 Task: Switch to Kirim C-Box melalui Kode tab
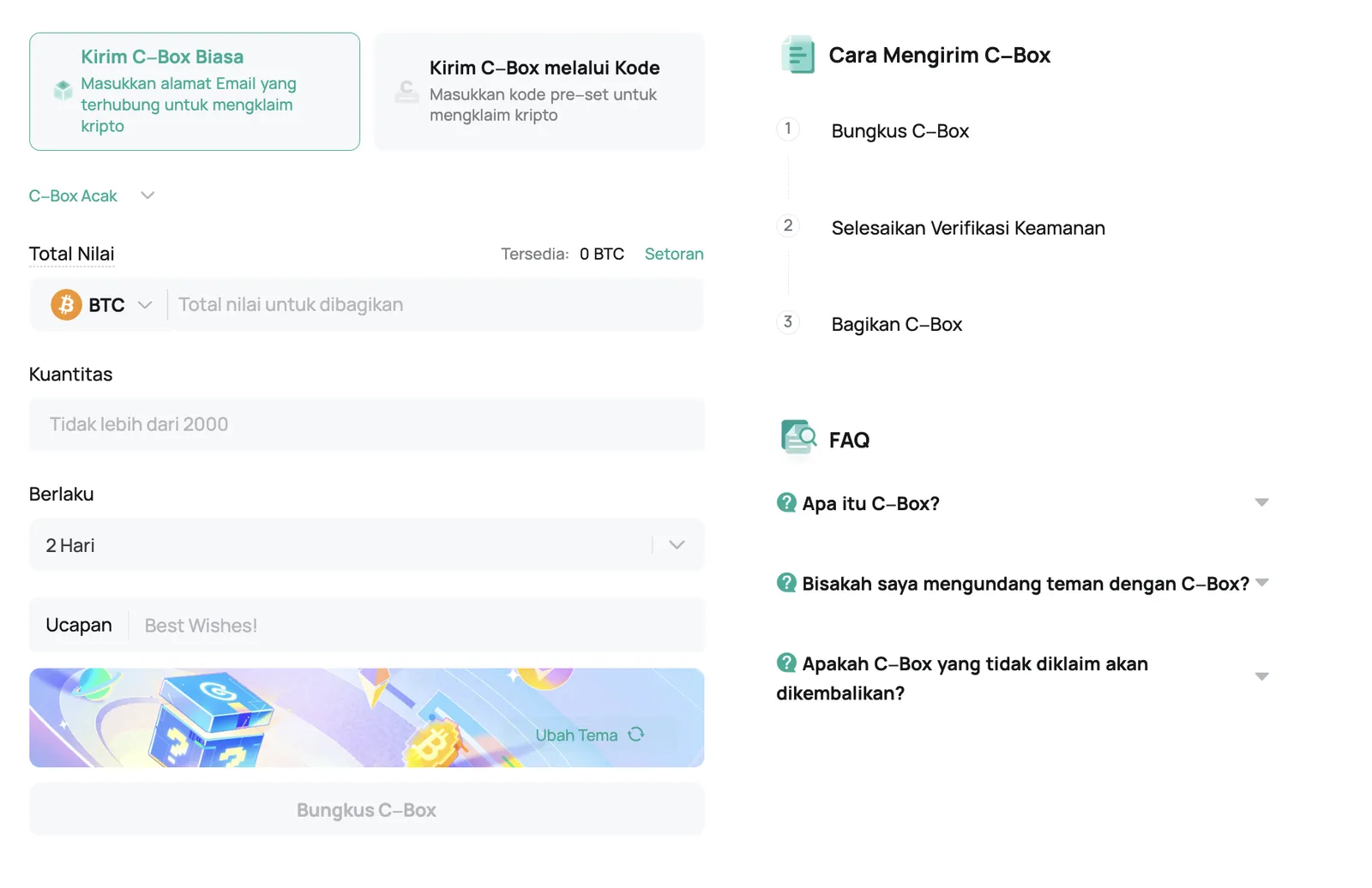[x=539, y=92]
